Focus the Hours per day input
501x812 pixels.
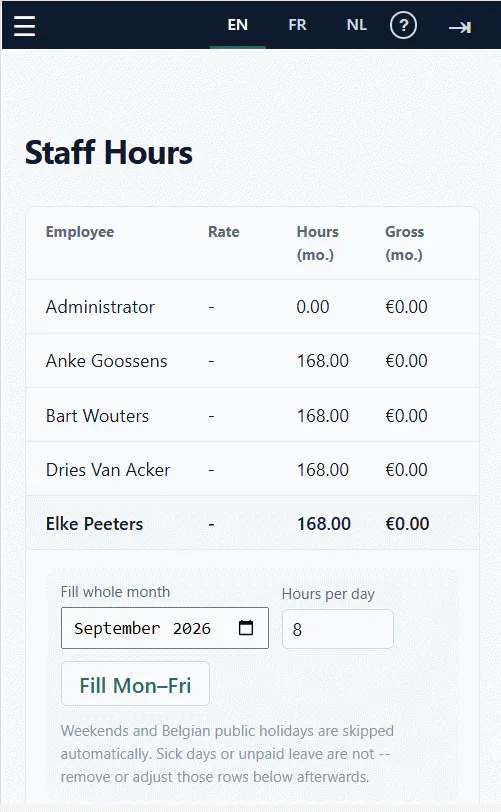[338, 629]
